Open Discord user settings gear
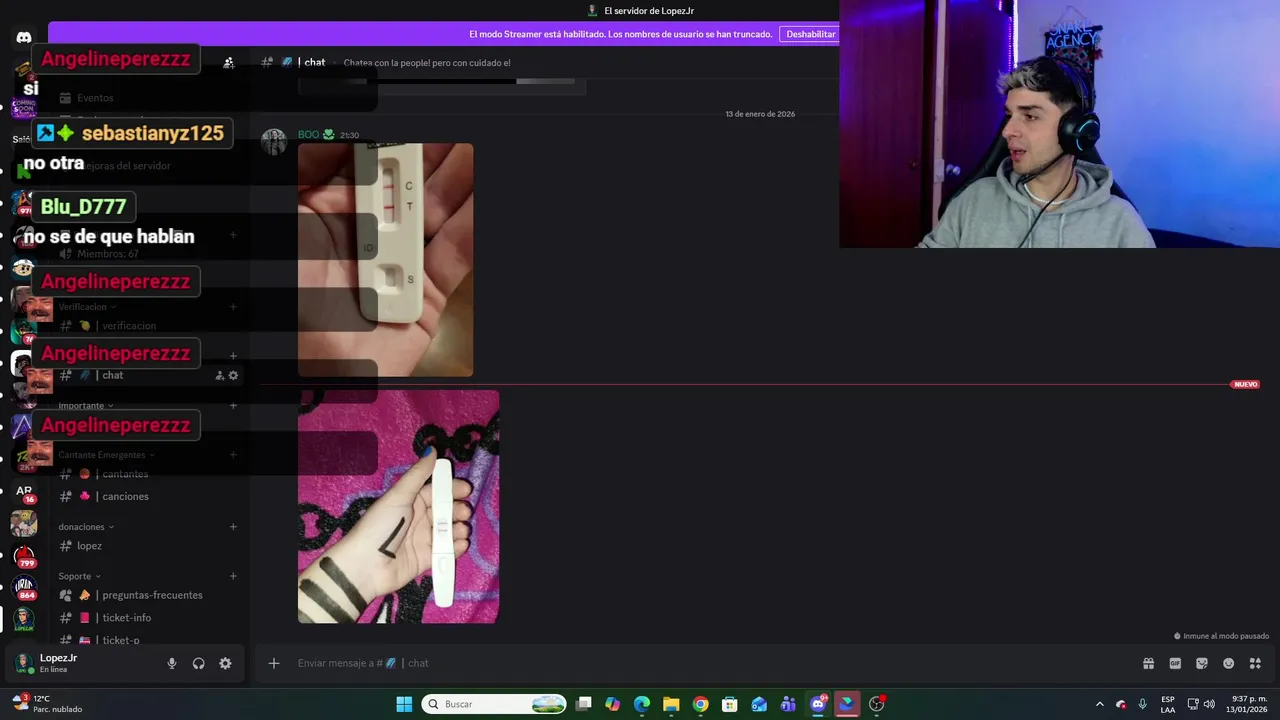 [x=225, y=663]
